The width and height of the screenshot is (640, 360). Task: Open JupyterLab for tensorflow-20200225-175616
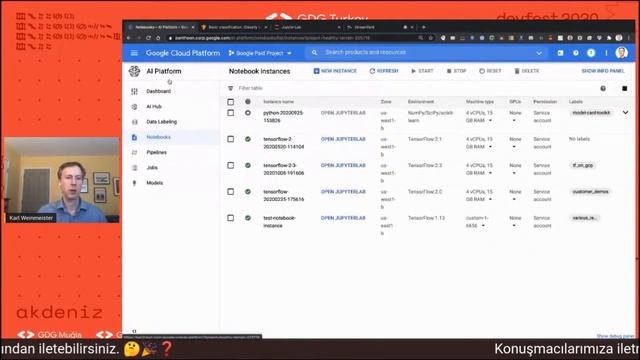click(x=343, y=191)
